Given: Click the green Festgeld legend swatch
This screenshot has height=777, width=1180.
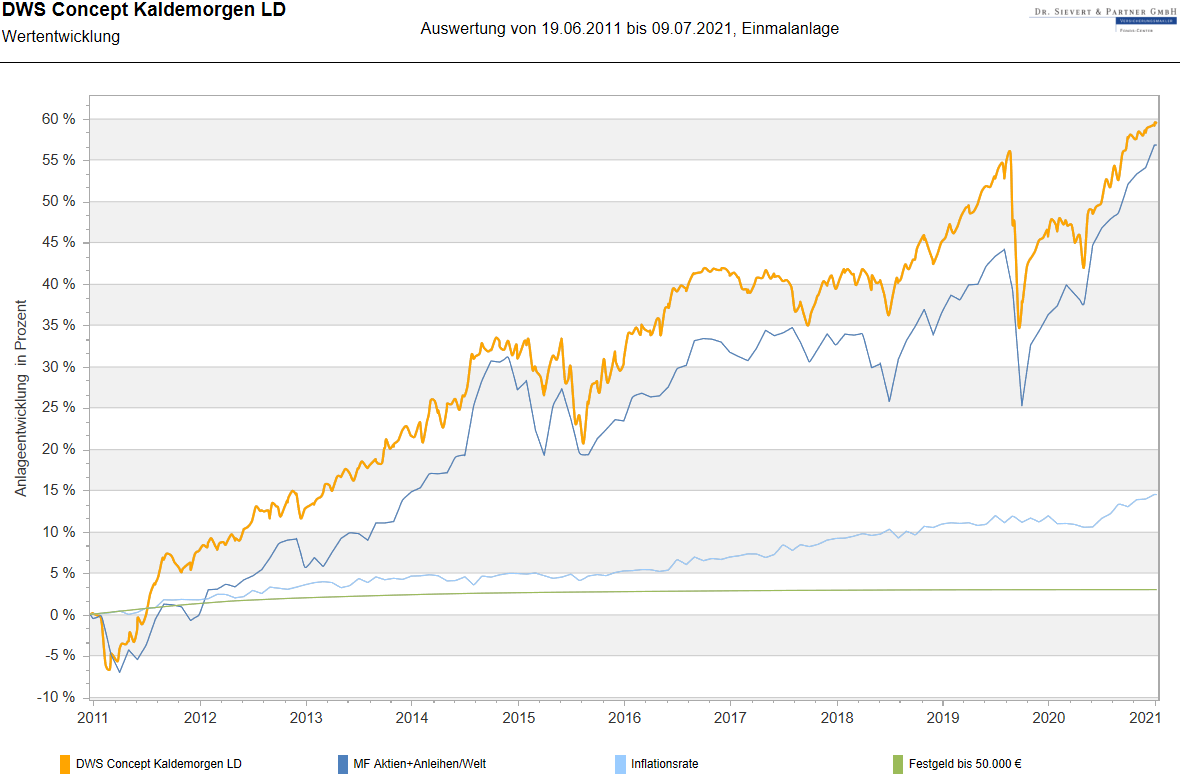Looking at the screenshot, I should [897, 764].
